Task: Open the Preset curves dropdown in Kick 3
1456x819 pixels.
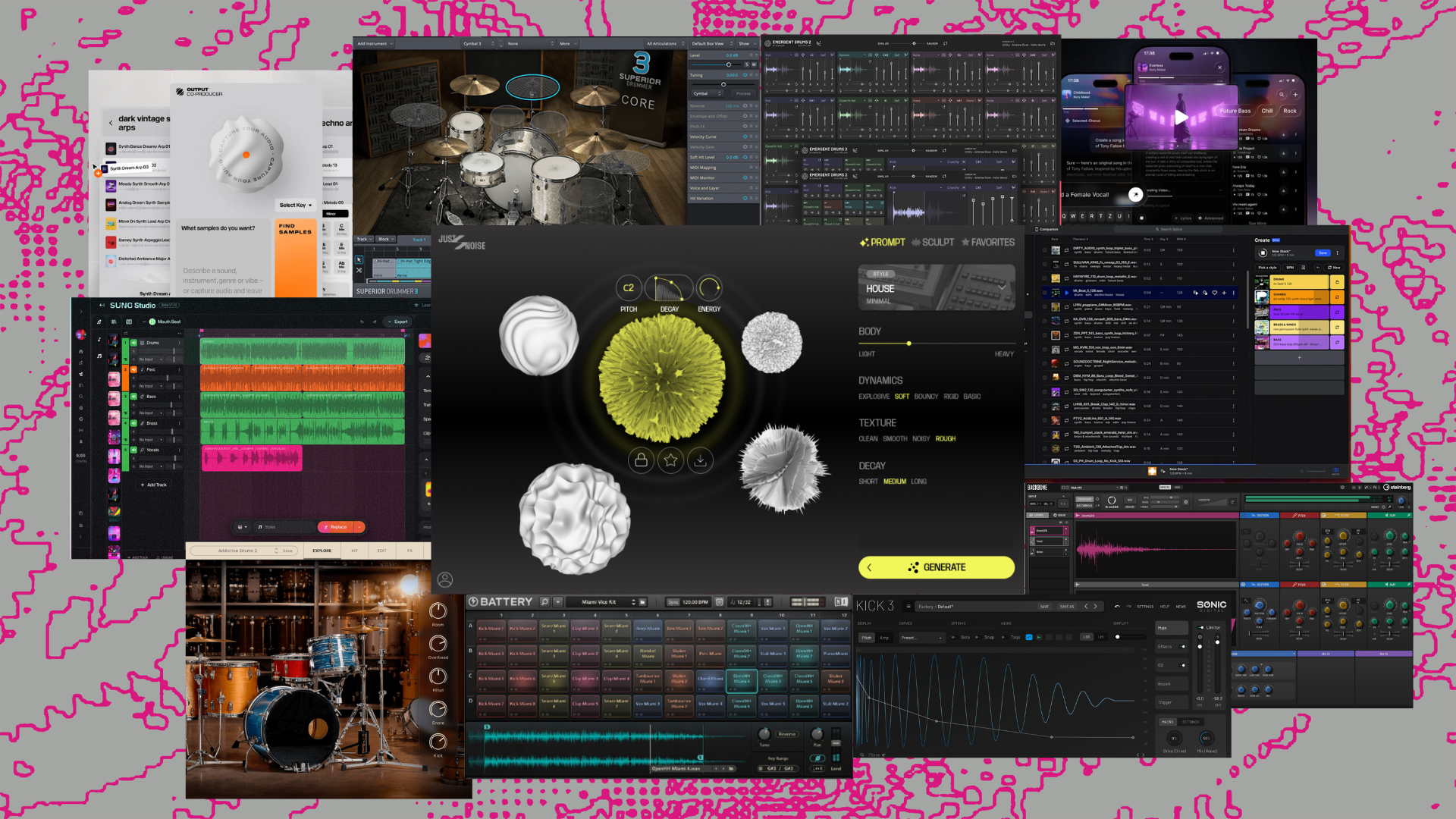Action: point(921,638)
